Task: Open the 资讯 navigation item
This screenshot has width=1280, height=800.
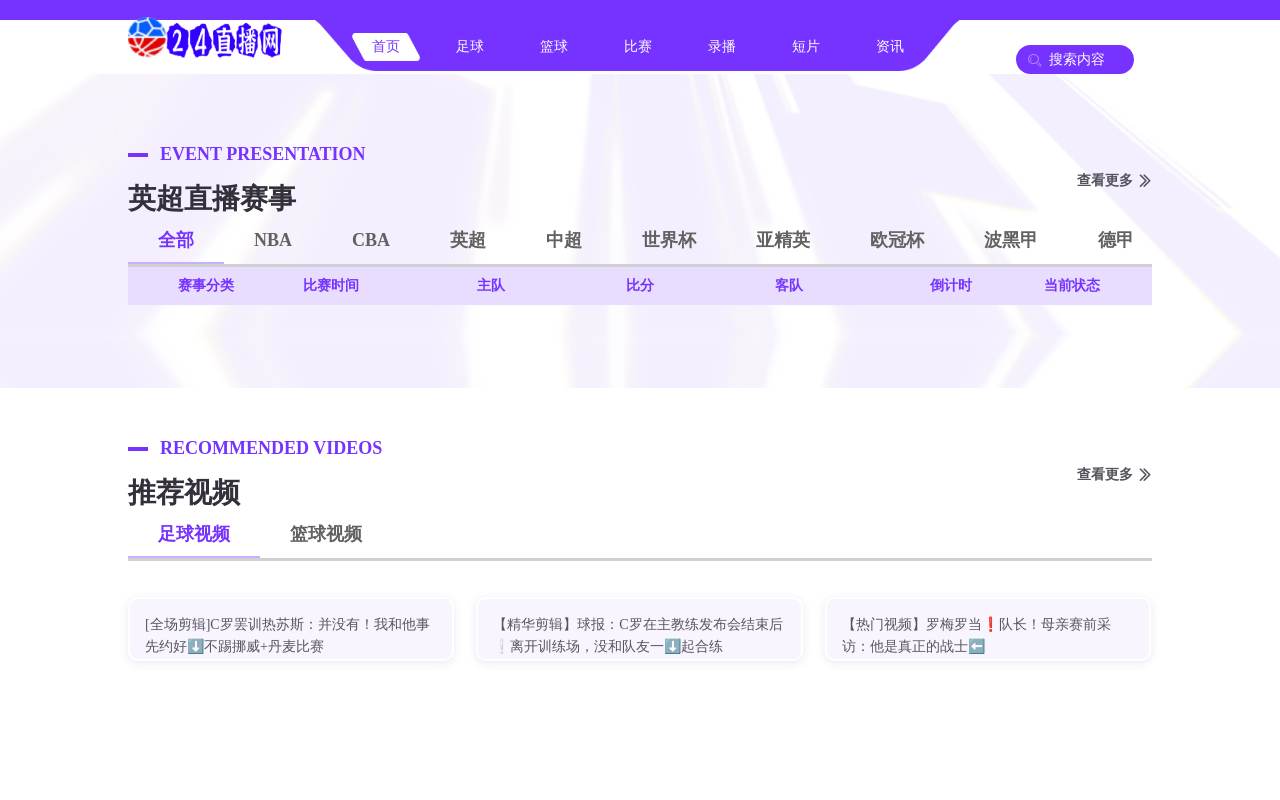Action: point(890,47)
